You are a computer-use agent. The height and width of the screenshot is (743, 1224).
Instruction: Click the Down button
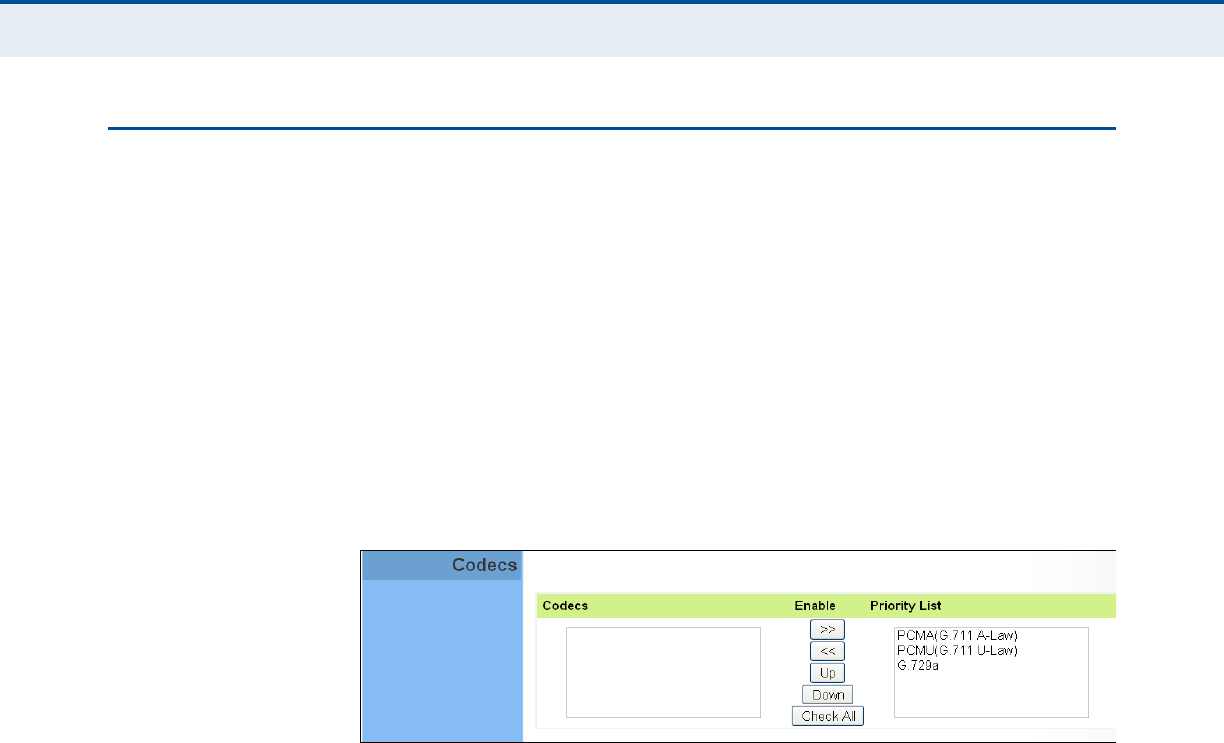pyautogui.click(x=827, y=694)
